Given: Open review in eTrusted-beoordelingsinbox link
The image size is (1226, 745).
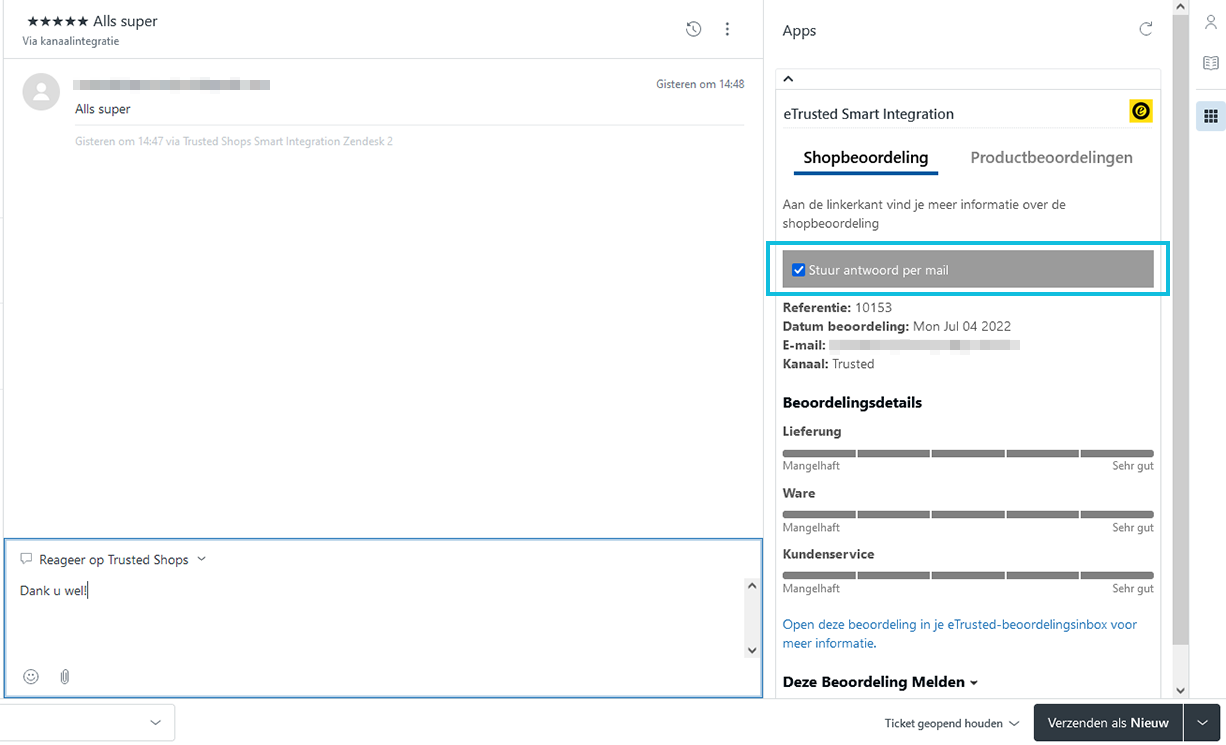Looking at the screenshot, I should pyautogui.click(x=960, y=634).
